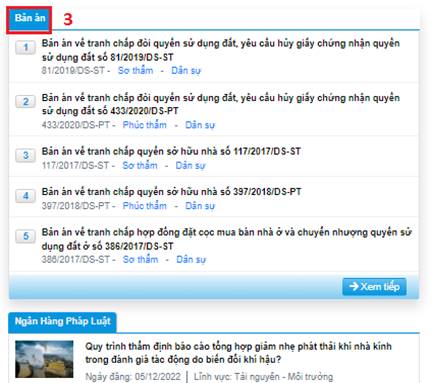Image resolution: width=431 pixels, height=383 pixels.
Task: Open the Quy trình thẩm định article title
Action: click(x=238, y=353)
